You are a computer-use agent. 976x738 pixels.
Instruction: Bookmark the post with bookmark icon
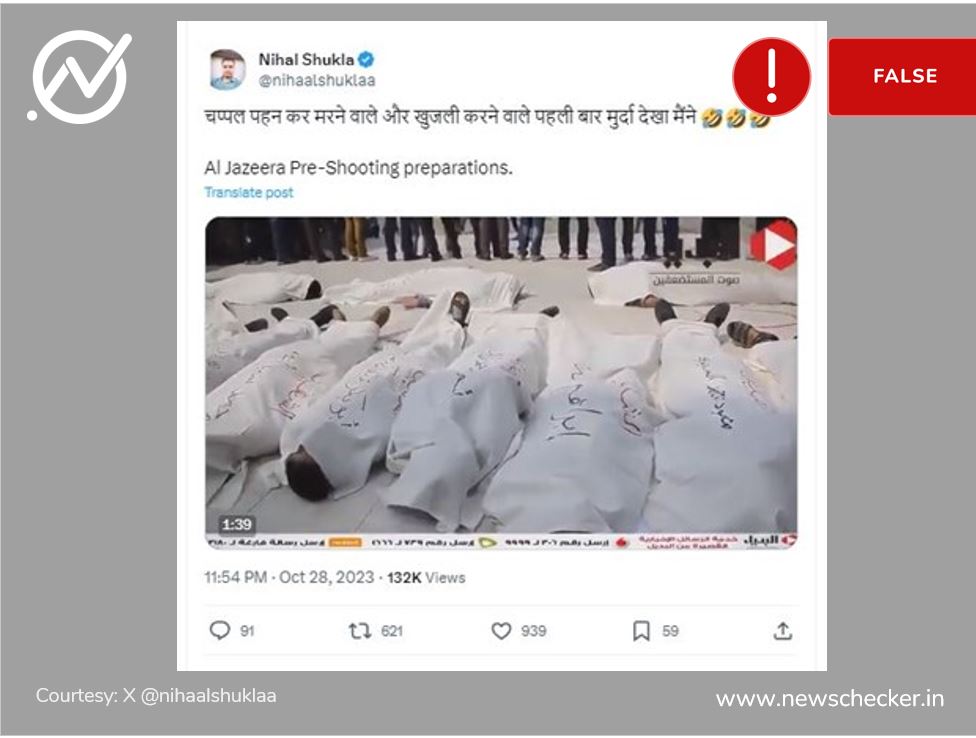coord(641,631)
